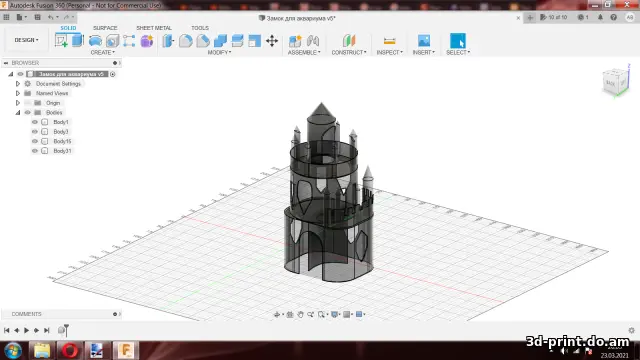Click job status indicator showing 1
This screenshot has height=360, width=640.
(583, 17)
